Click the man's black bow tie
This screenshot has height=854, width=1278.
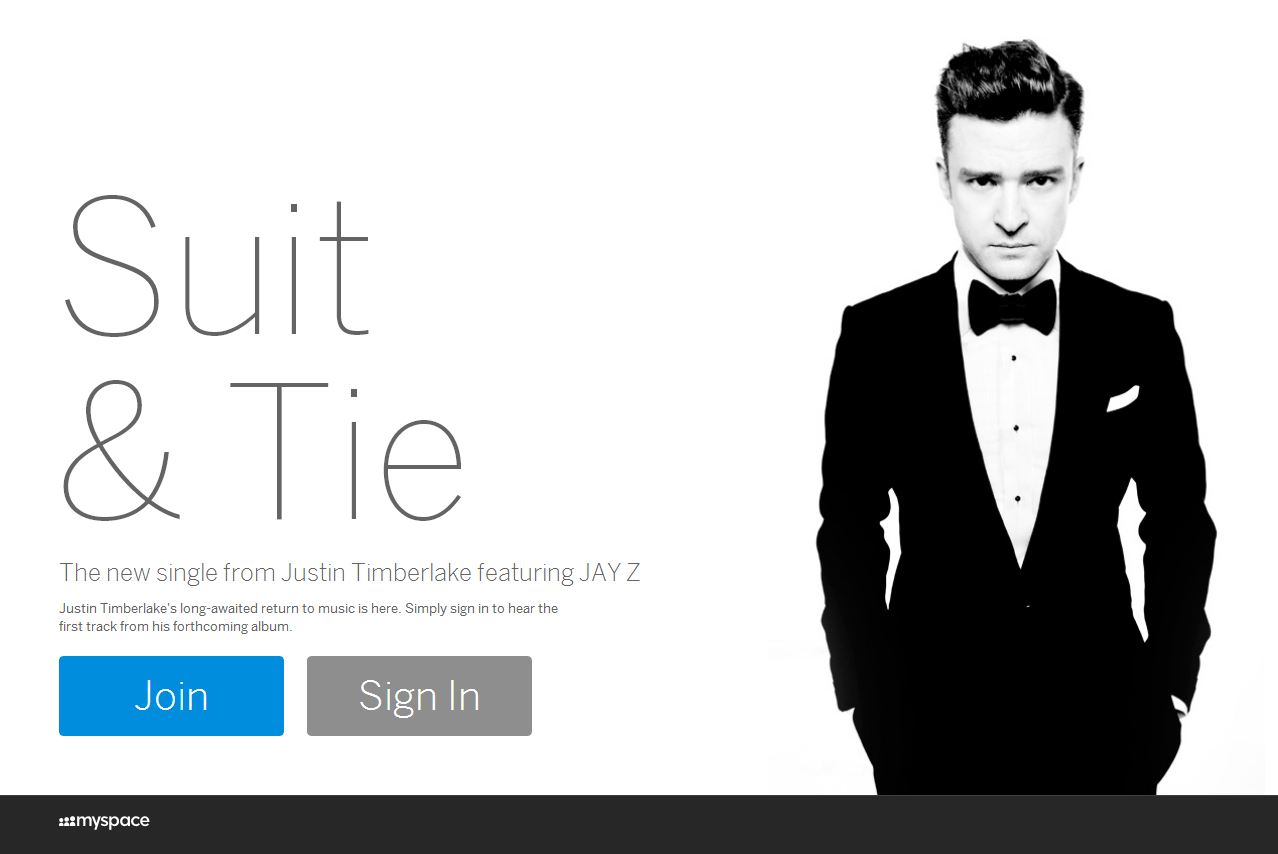pyautogui.click(x=1012, y=306)
